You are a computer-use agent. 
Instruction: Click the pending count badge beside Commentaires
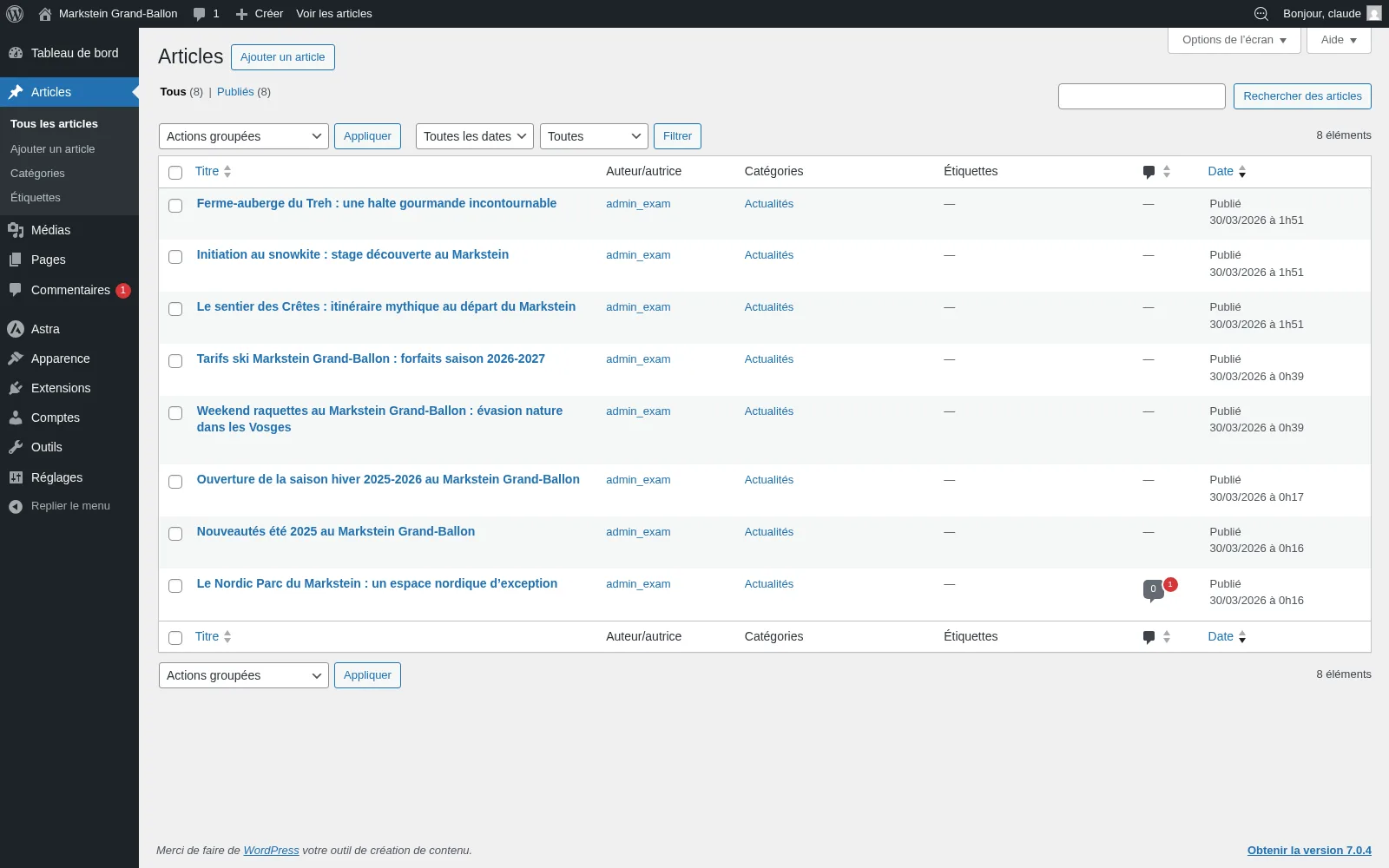[x=123, y=291]
